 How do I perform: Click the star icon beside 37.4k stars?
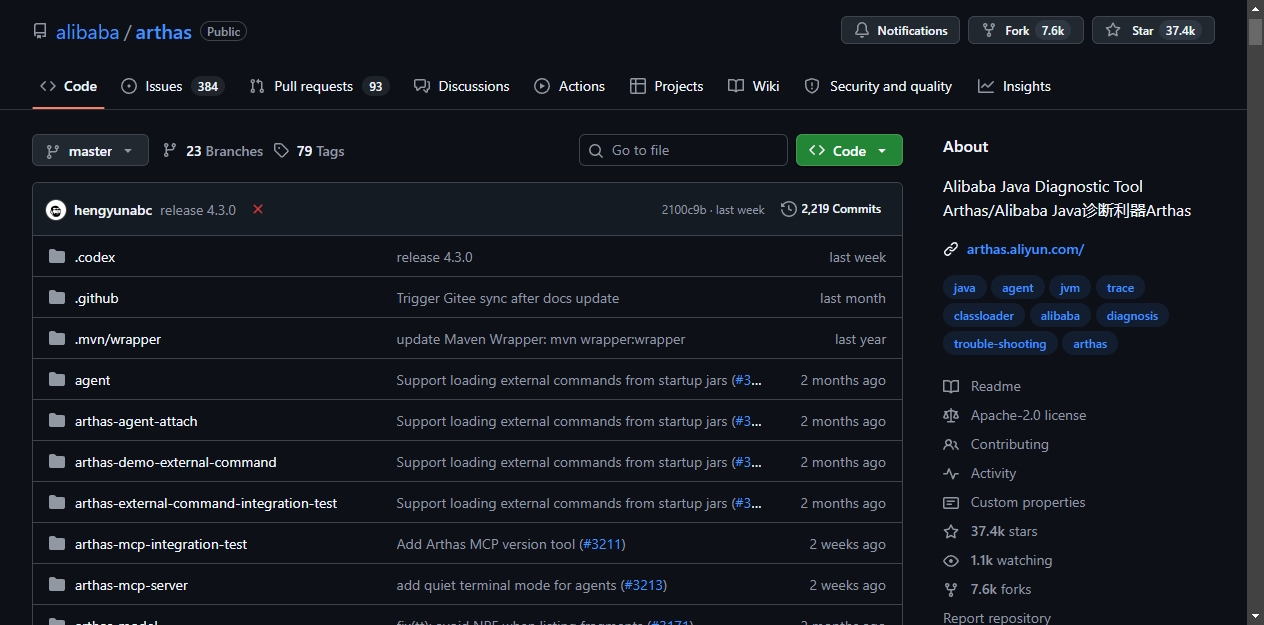coord(951,531)
